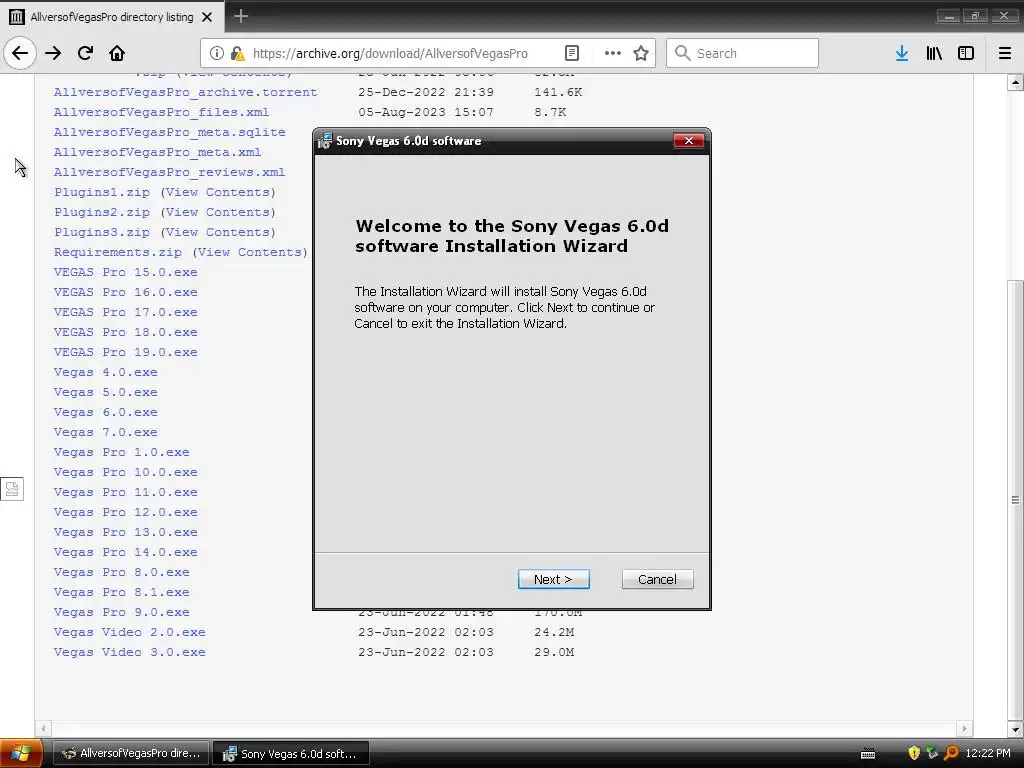Image resolution: width=1024 pixels, height=768 pixels.
Task: Go back with the browser back arrow
Action: pos(20,53)
